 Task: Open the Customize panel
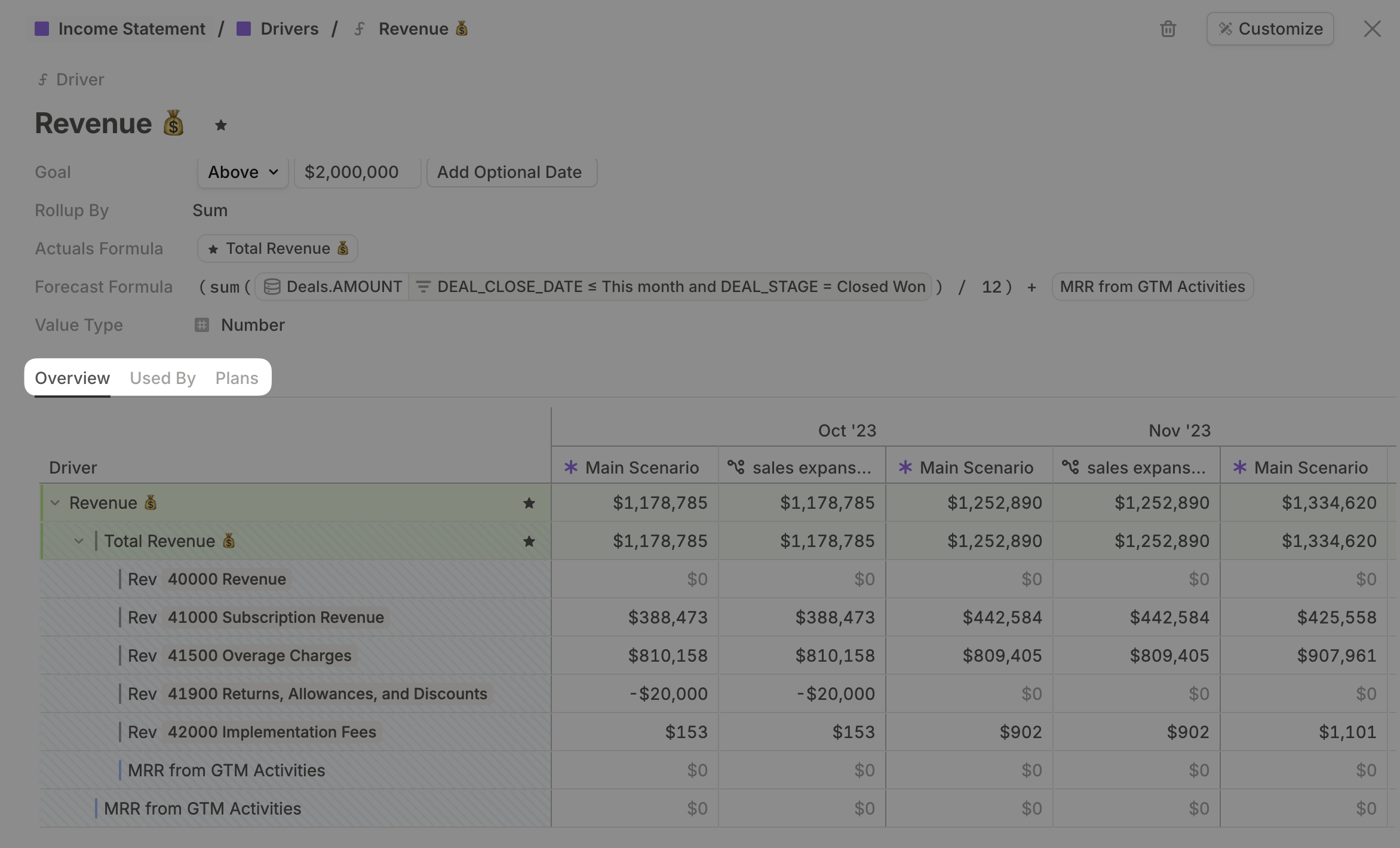coord(1270,29)
